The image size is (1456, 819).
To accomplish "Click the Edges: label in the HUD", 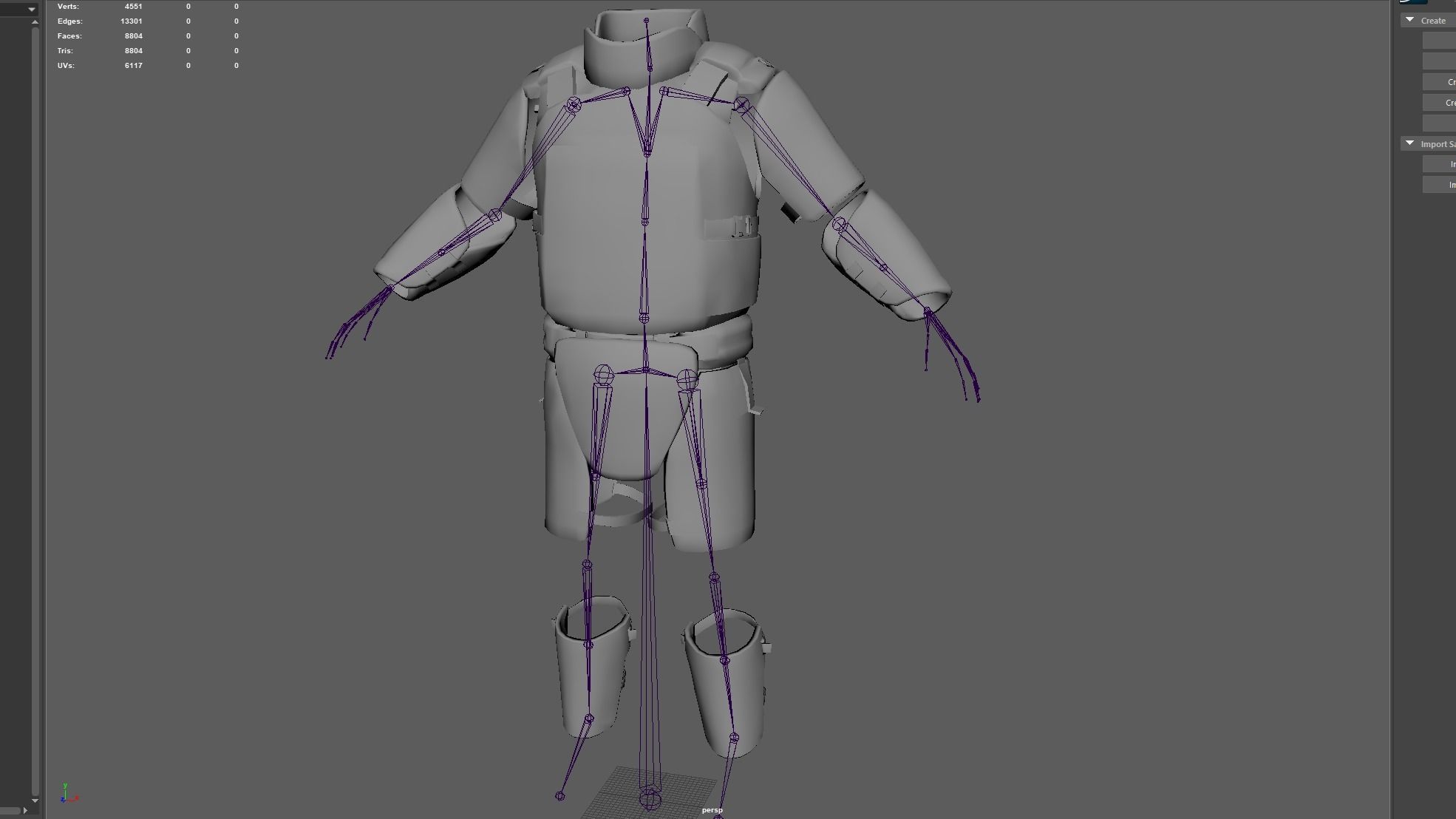I will pyautogui.click(x=70, y=21).
